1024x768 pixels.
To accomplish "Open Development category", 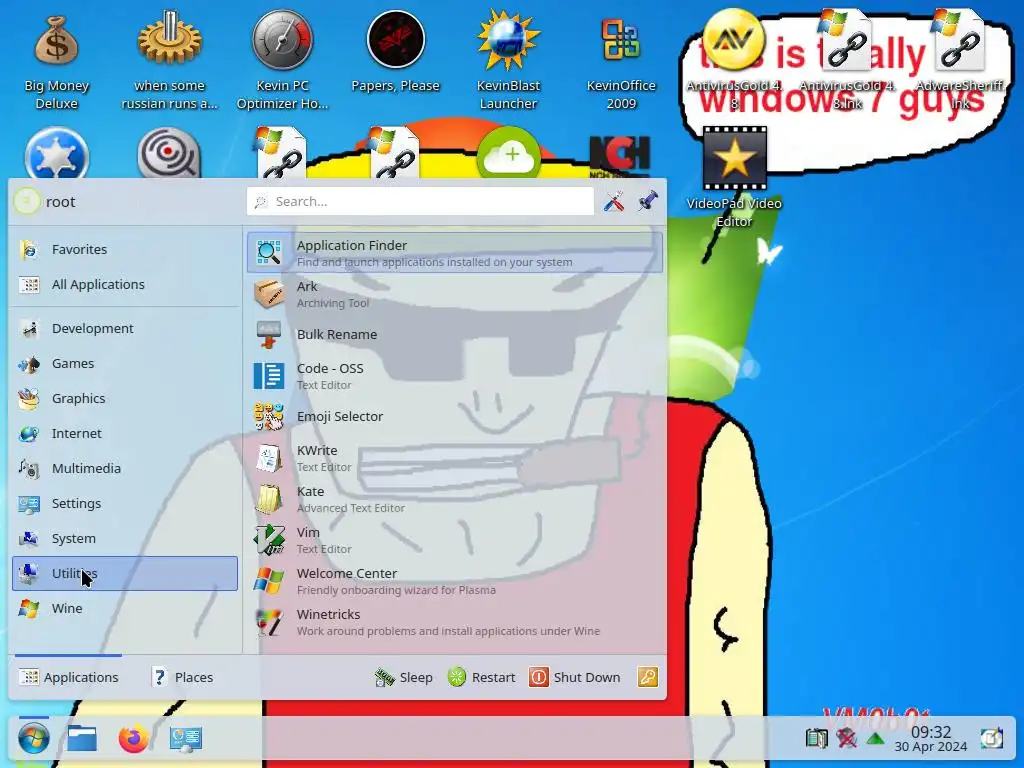I will click(125, 328).
